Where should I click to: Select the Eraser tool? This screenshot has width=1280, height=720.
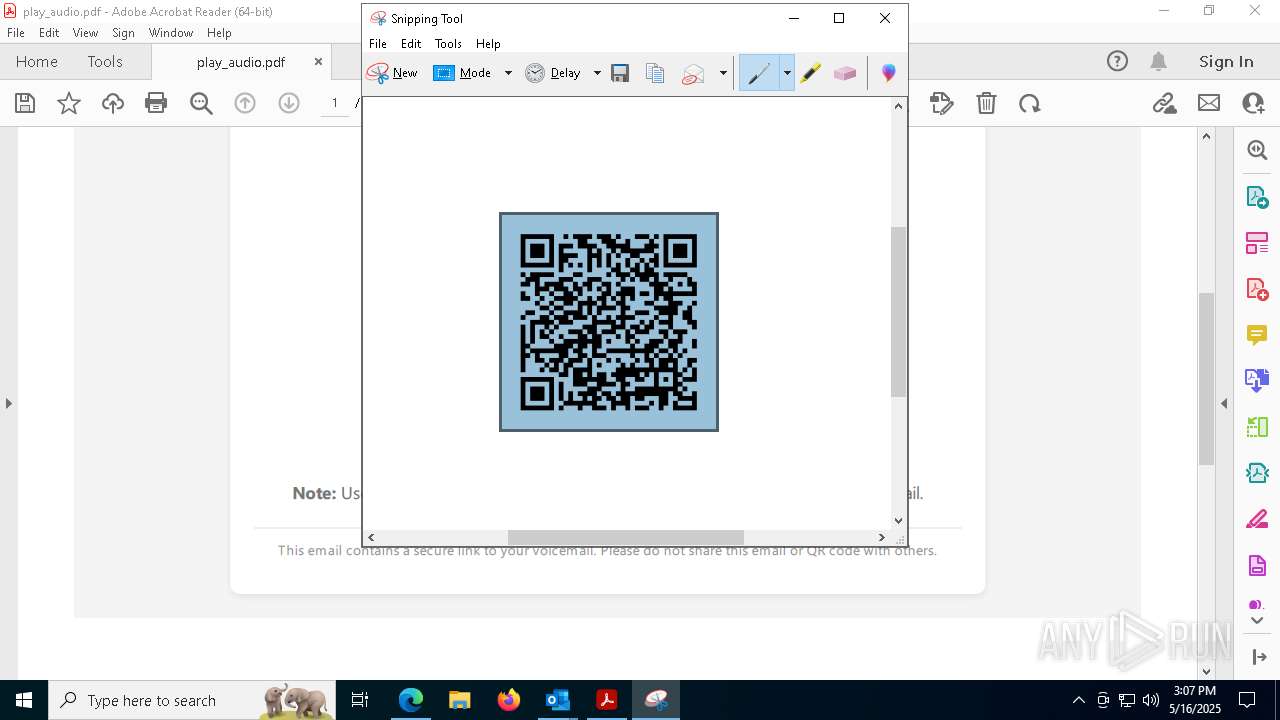coord(845,73)
